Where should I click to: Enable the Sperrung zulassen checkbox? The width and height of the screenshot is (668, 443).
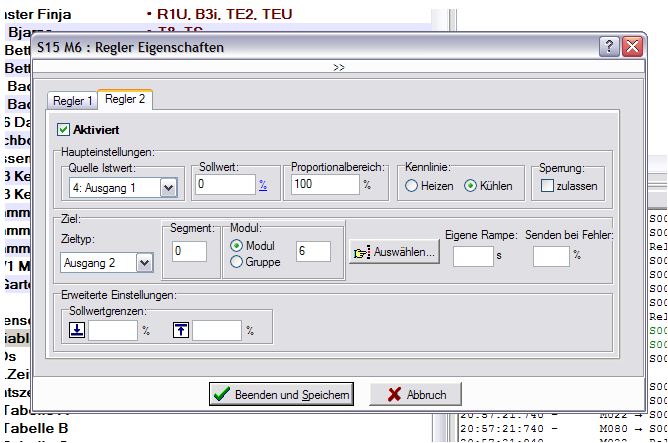click(547, 185)
